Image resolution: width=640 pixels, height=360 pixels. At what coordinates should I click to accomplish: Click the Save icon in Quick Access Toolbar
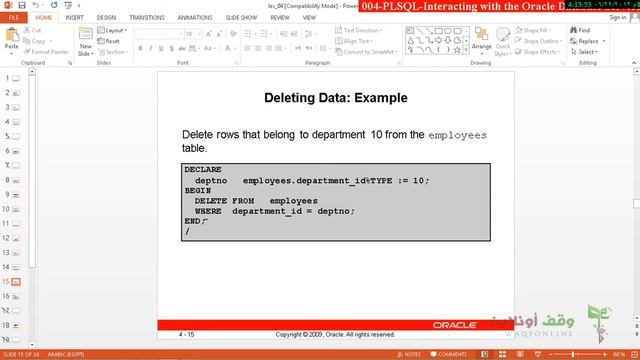pyautogui.click(x=22, y=5)
